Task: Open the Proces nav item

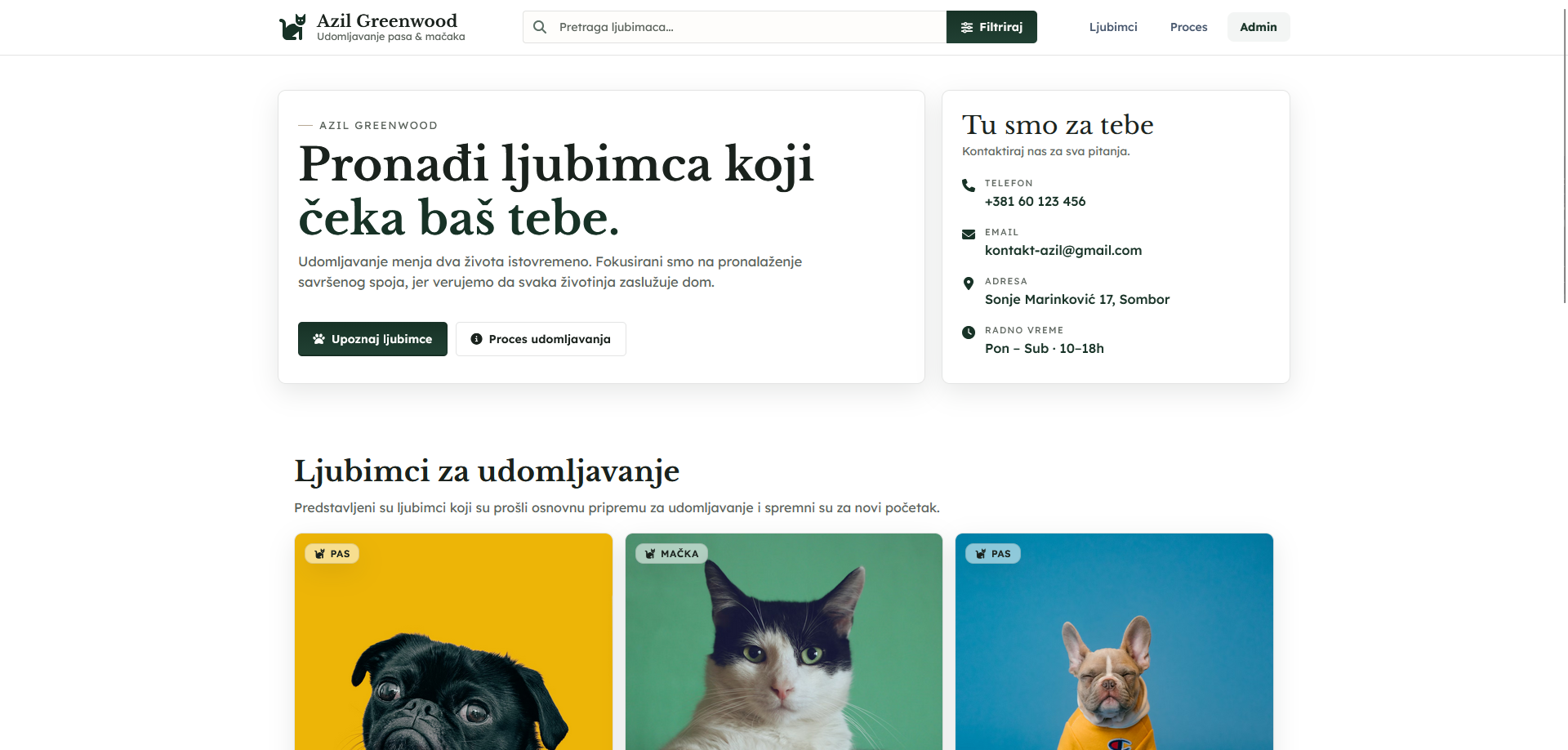Action: click(x=1188, y=27)
